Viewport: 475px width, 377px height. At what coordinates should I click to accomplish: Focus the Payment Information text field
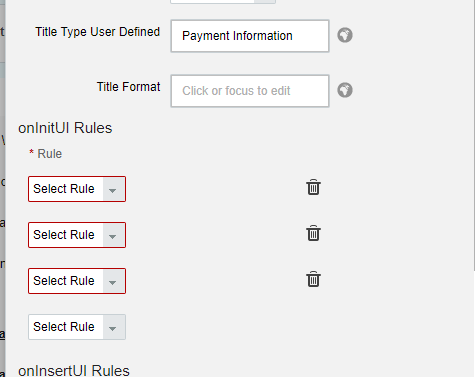(x=250, y=36)
